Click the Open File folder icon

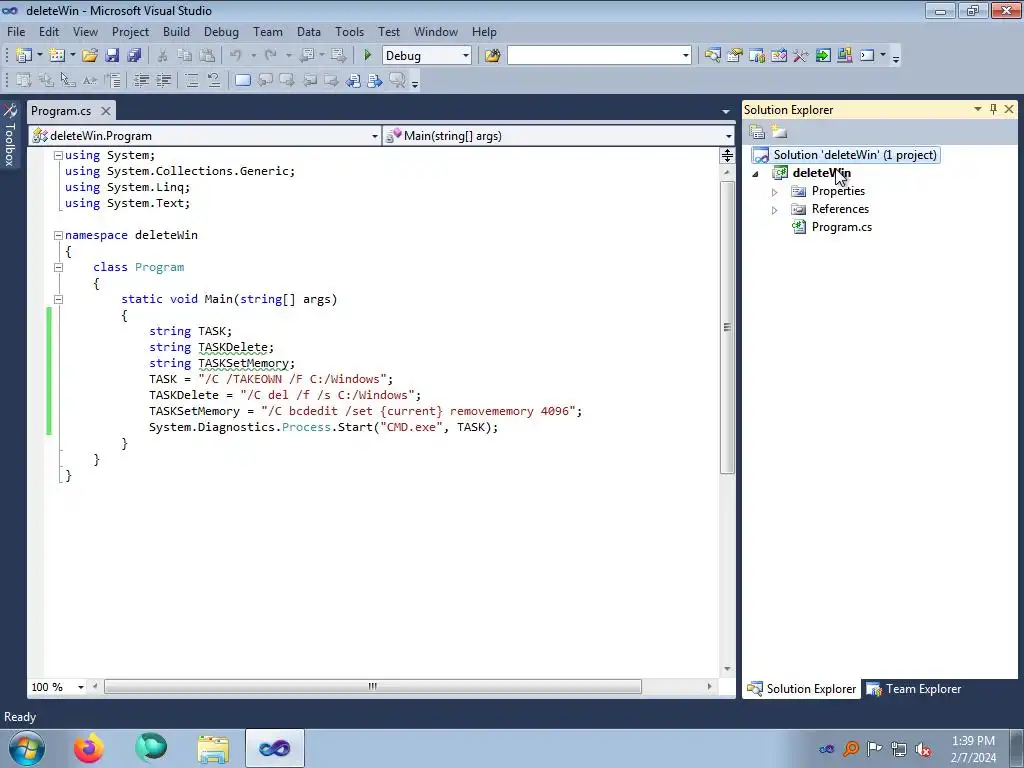coord(89,56)
